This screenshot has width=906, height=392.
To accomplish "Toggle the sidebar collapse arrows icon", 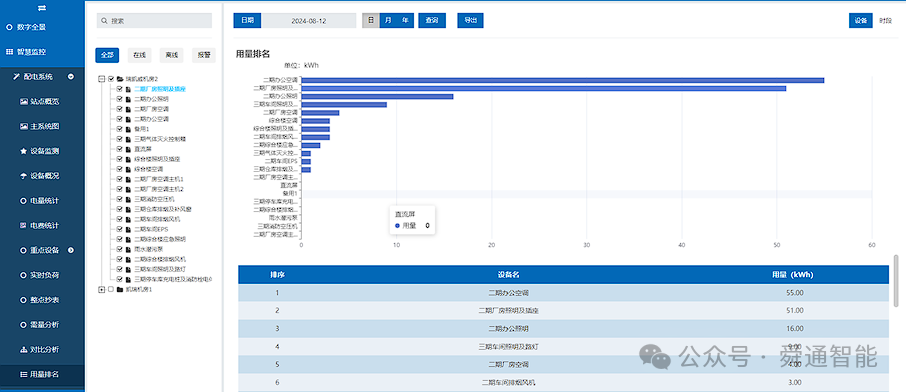I will (x=42, y=8).
